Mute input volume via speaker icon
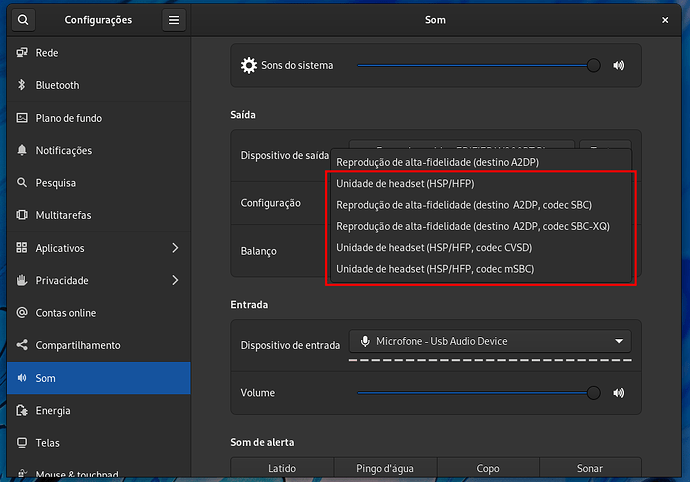Viewport: 690px width, 482px height. pyautogui.click(x=619, y=393)
